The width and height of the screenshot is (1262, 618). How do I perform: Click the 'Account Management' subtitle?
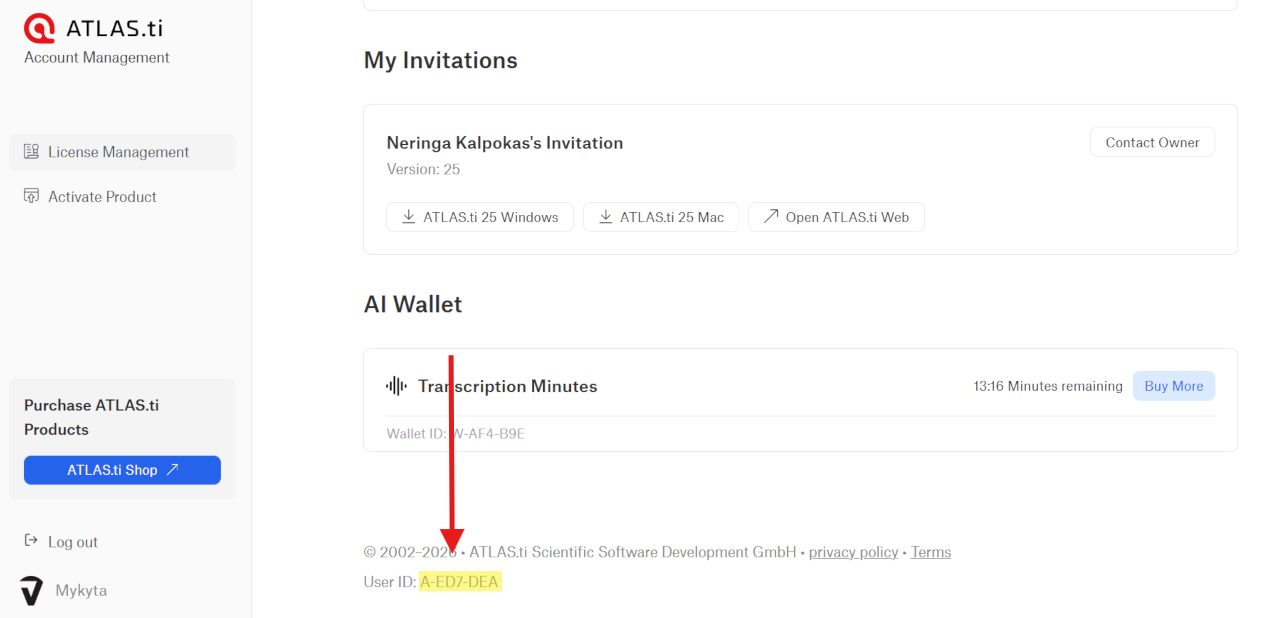click(x=97, y=58)
